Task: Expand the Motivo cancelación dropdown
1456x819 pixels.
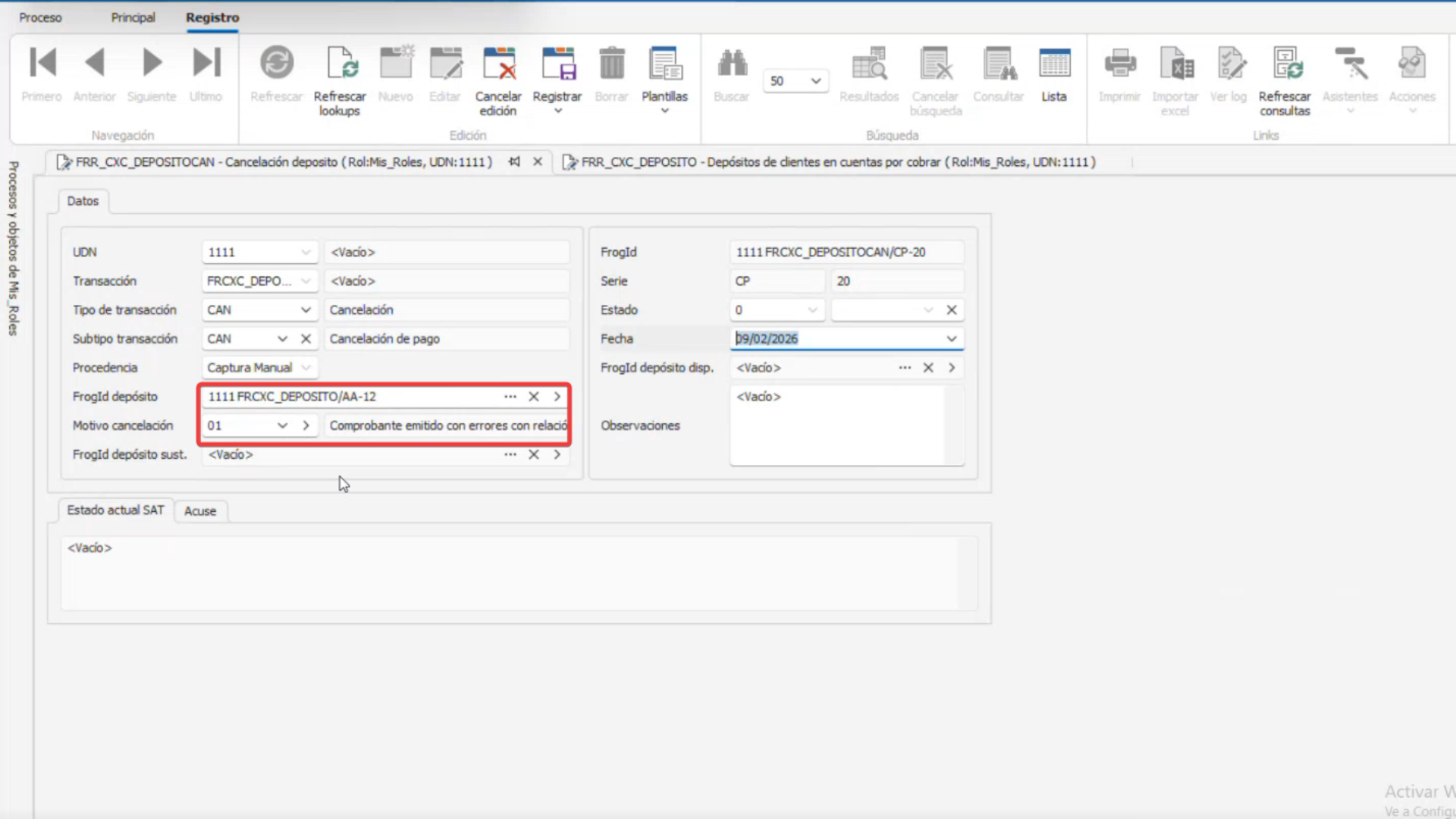Action: coord(282,425)
